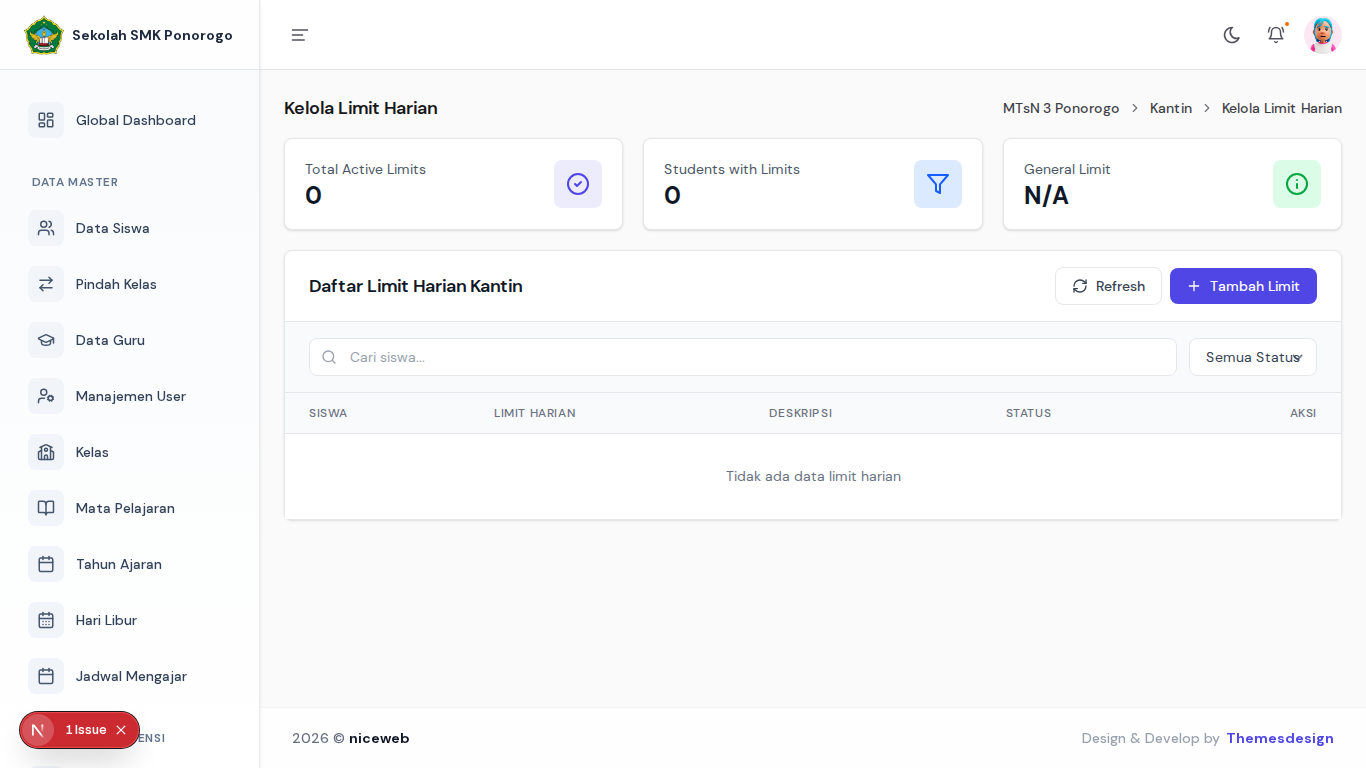1366x768 pixels.
Task: Expand the Semua Status dropdown
Action: pos(1253,357)
